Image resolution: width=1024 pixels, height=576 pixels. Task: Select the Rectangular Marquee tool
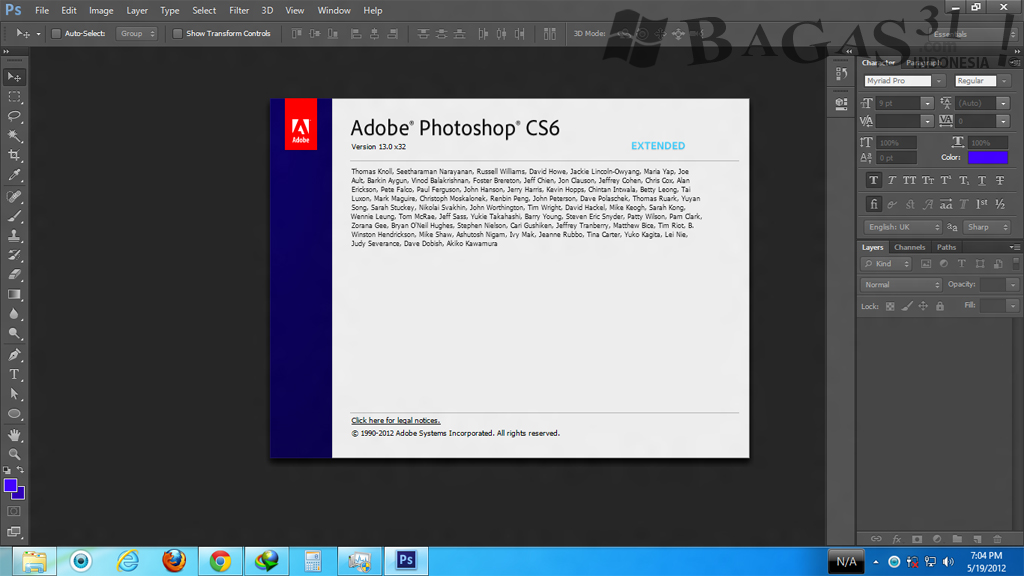point(14,97)
